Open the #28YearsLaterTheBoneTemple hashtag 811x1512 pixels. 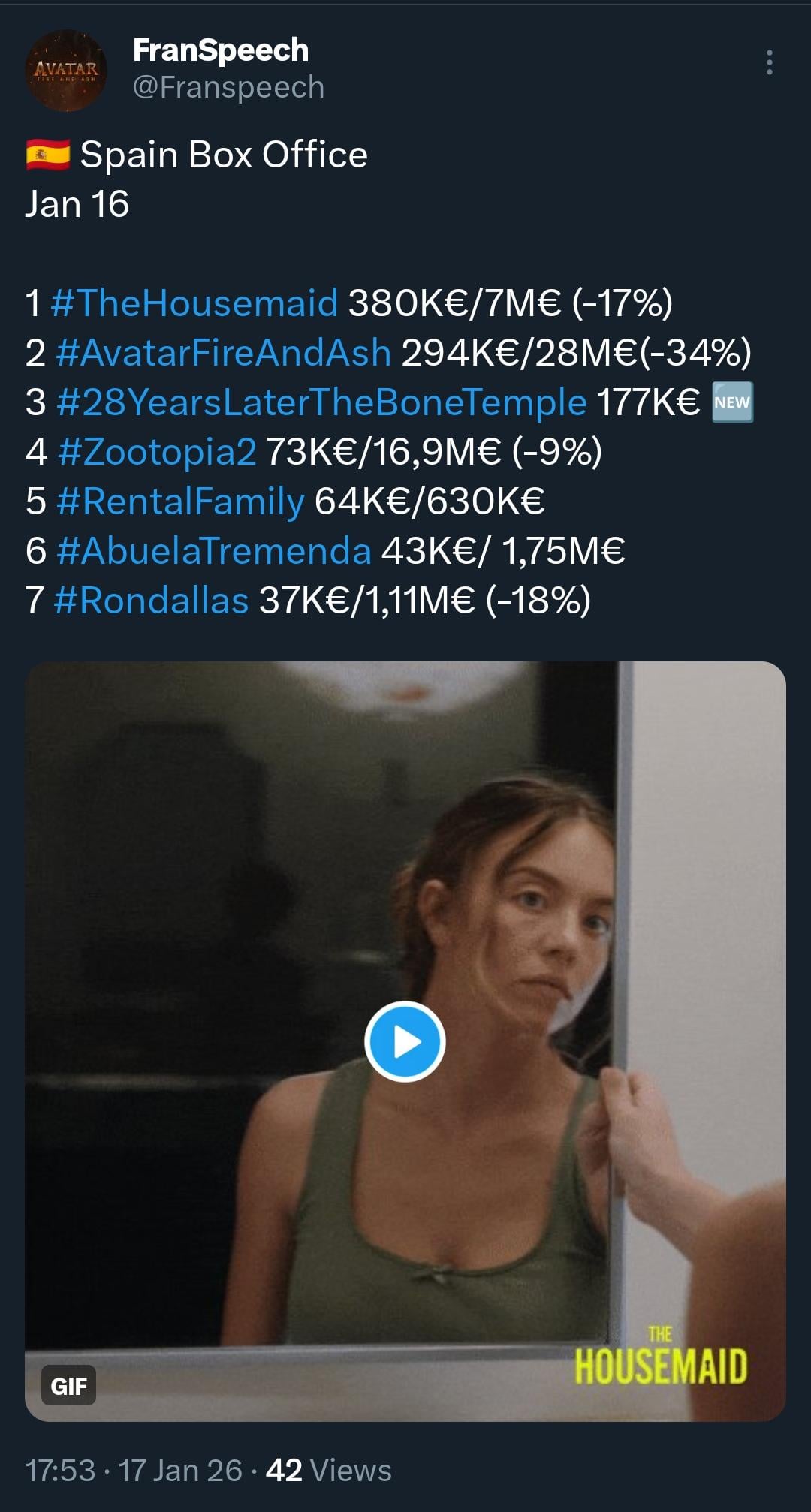point(321,402)
